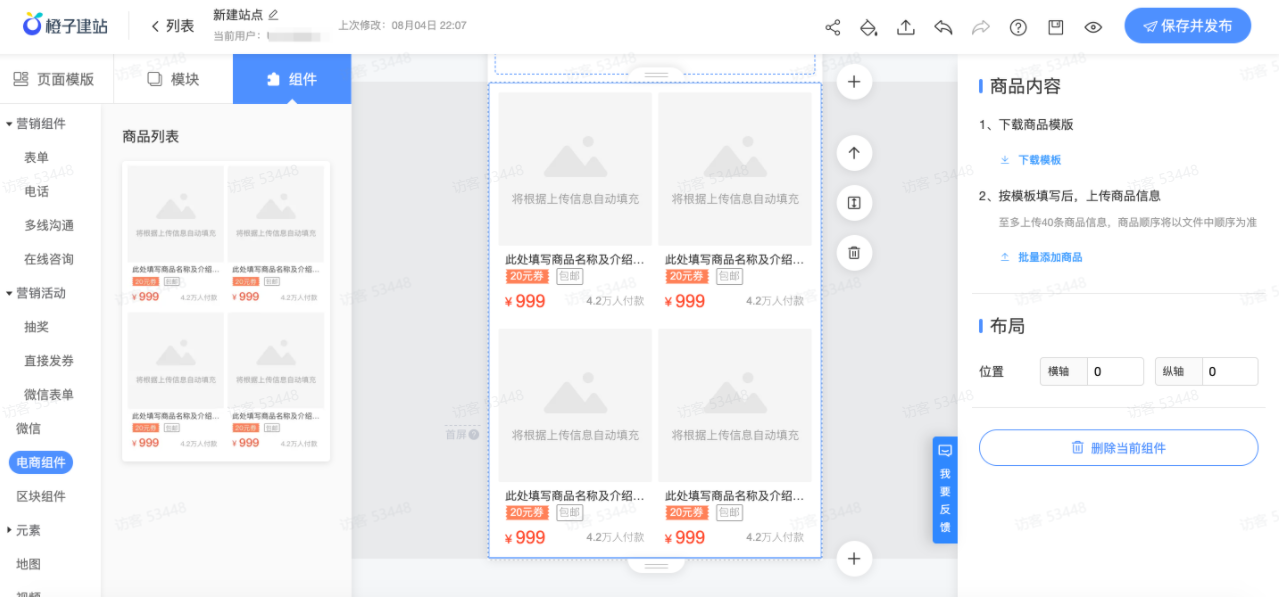Collapse the 营销组件 tree section
This screenshot has height=597, width=1279.
coord(10,124)
